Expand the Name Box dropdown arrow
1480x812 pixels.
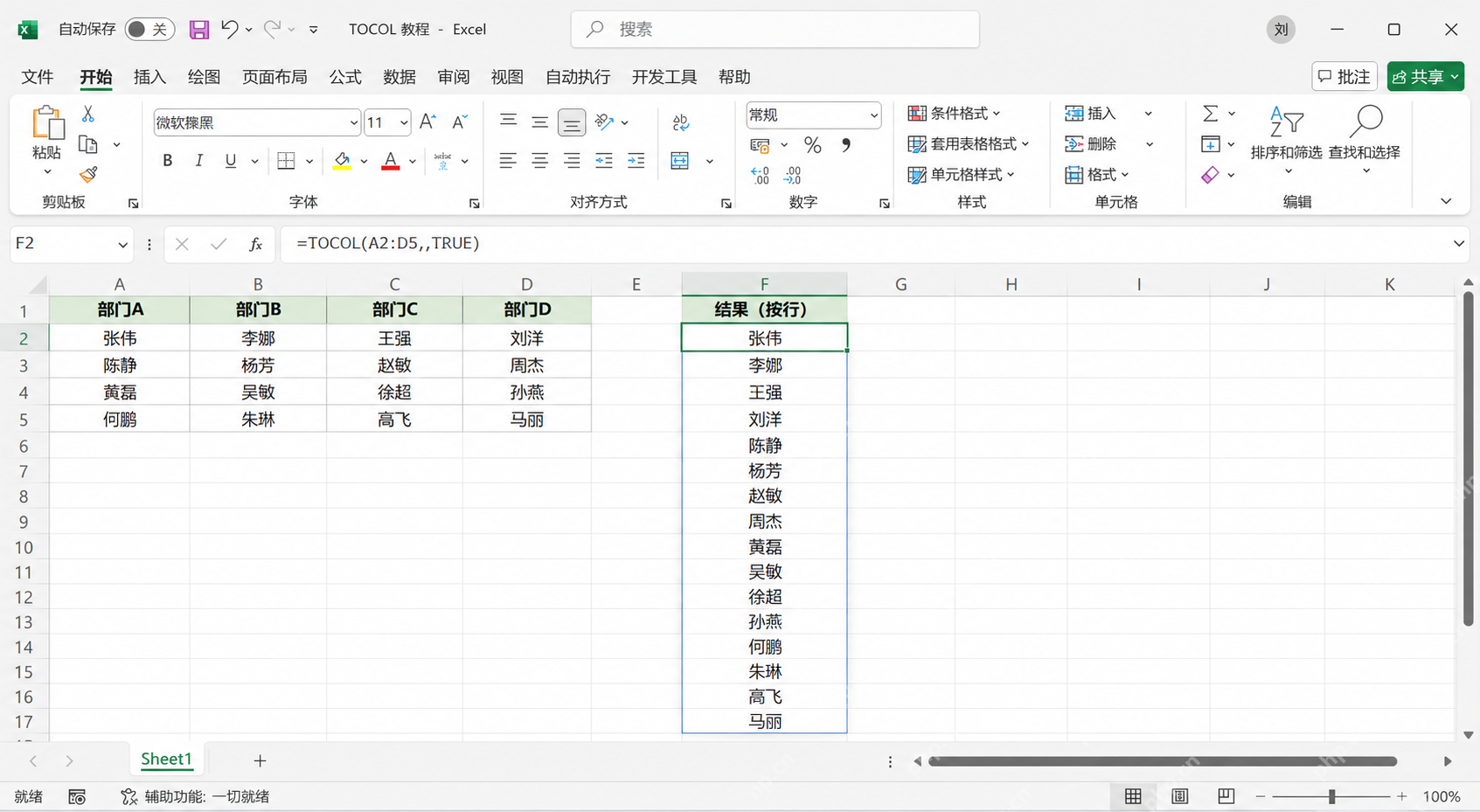(x=122, y=245)
